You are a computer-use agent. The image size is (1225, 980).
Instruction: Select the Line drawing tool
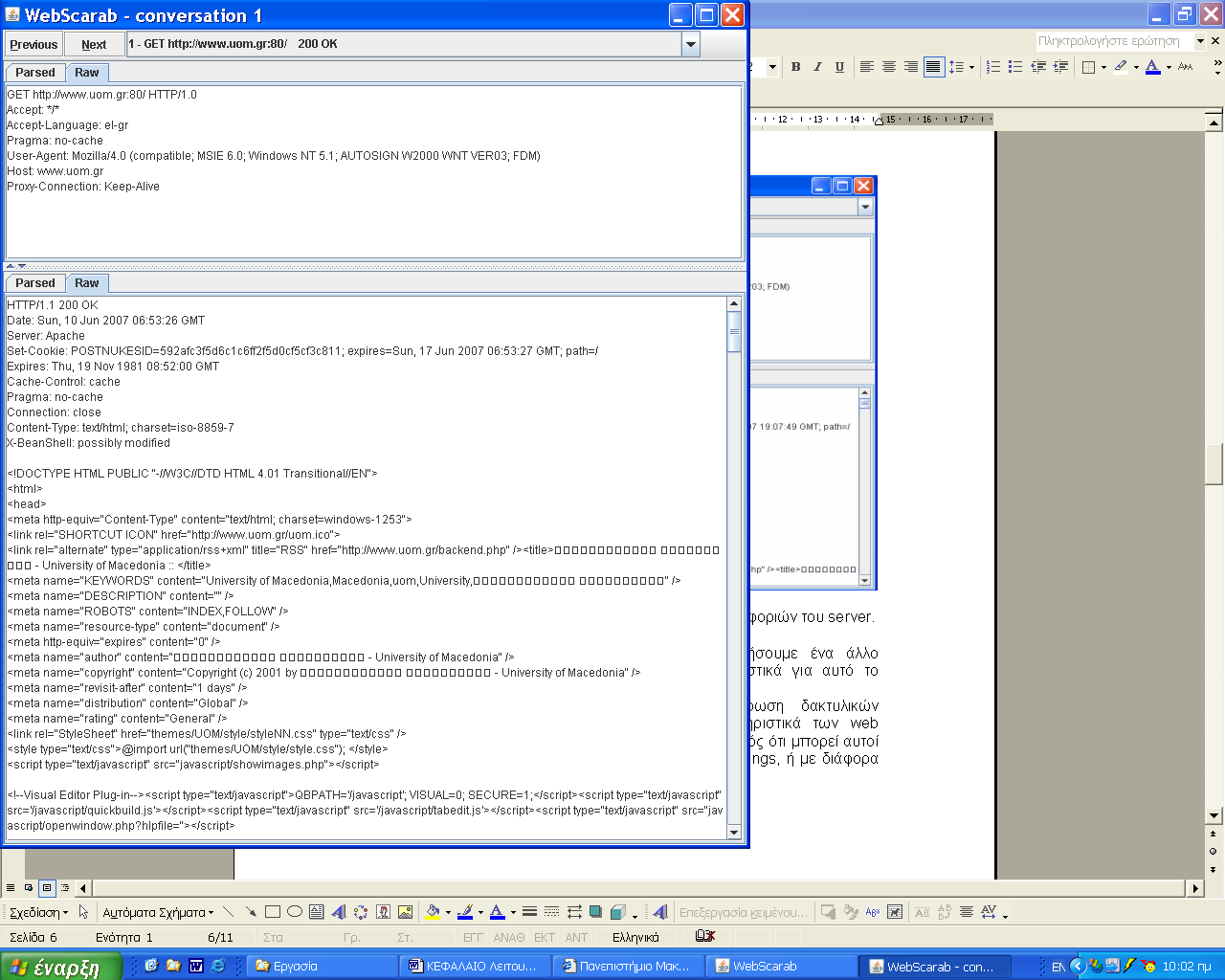pyautogui.click(x=228, y=912)
